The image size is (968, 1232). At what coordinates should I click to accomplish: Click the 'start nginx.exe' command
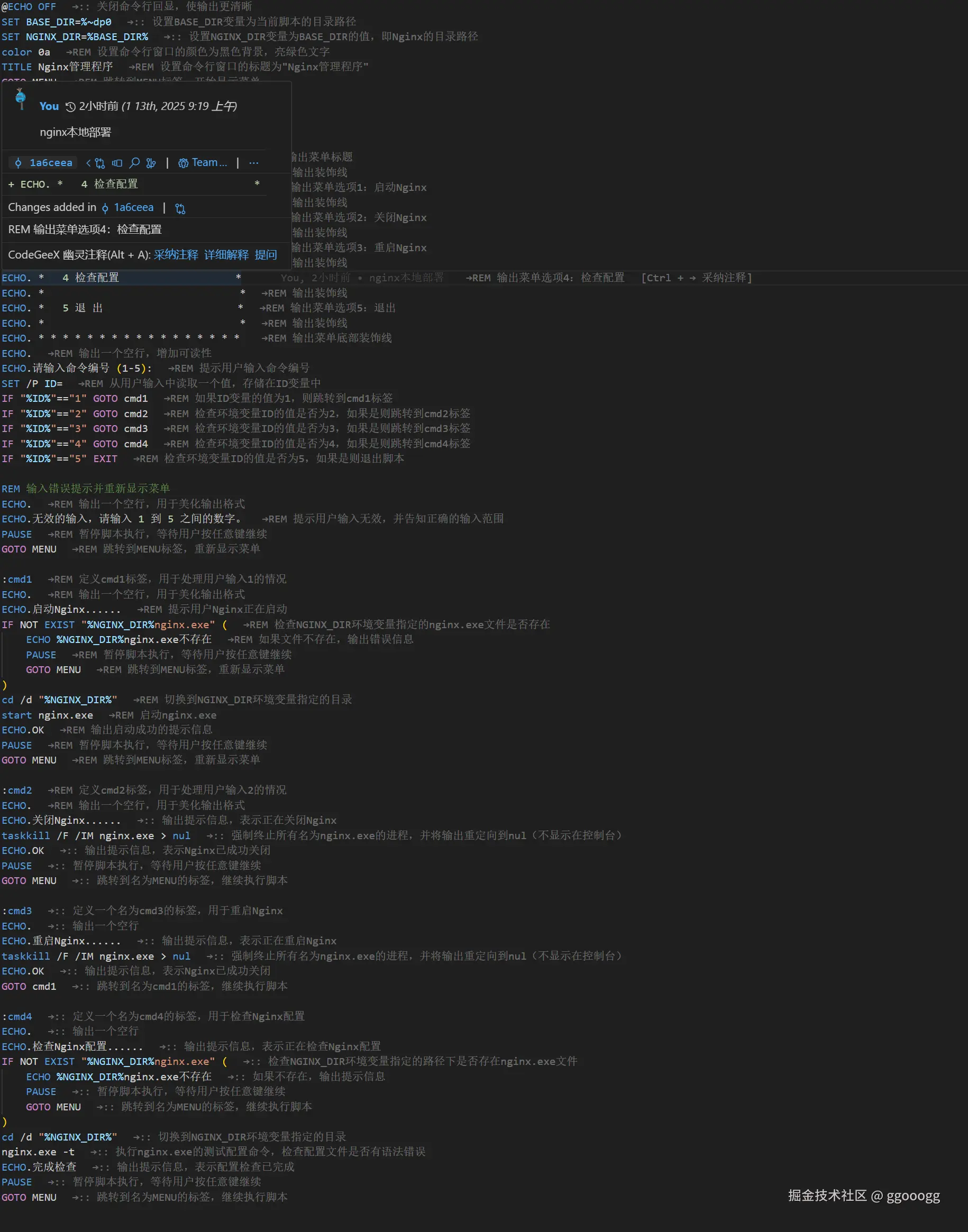pyautogui.click(x=47, y=715)
